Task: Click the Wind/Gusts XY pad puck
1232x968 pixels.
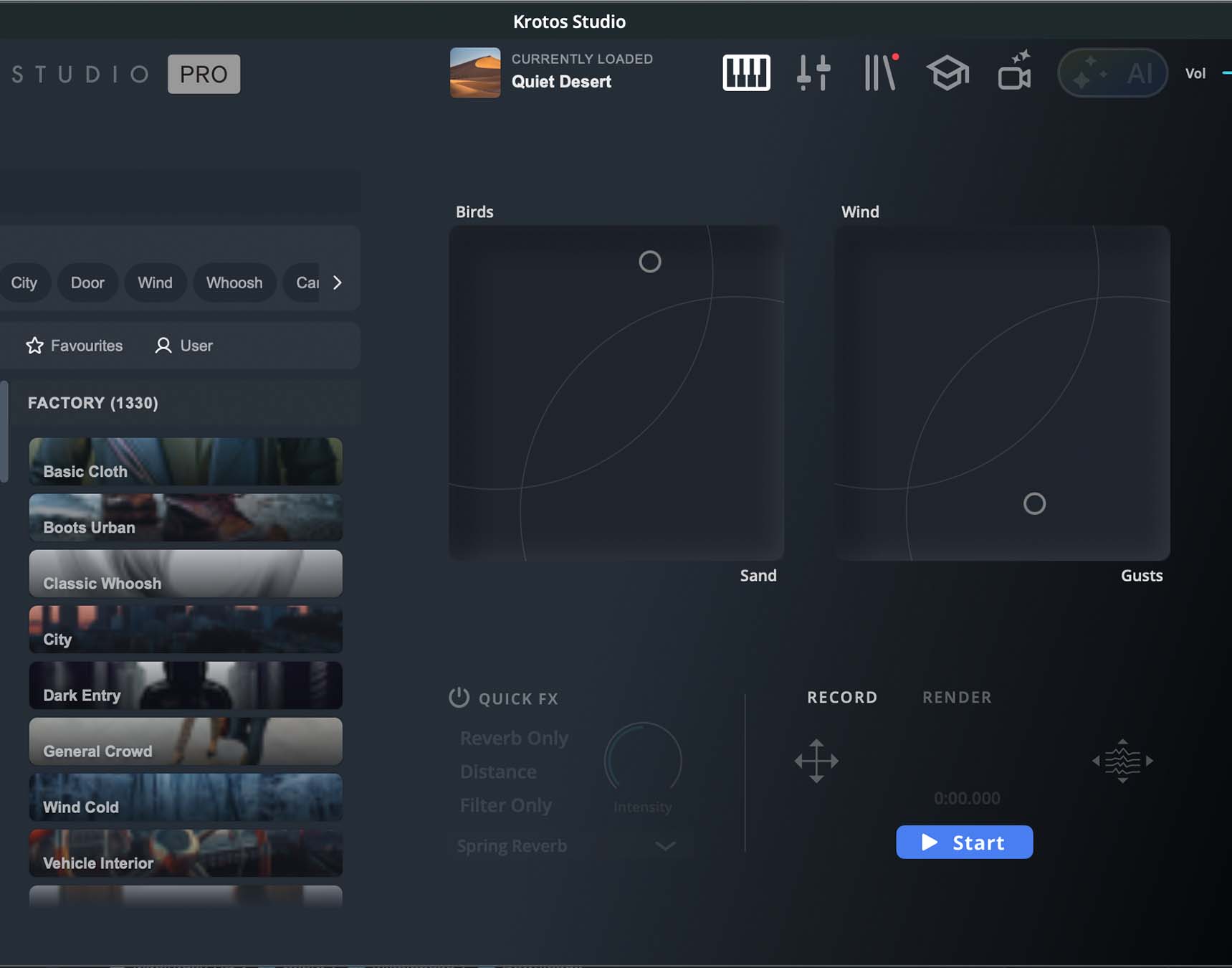Action: click(1034, 503)
